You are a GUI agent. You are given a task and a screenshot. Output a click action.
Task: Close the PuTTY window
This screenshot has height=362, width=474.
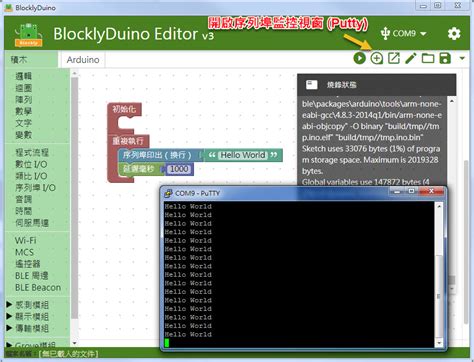(x=431, y=191)
